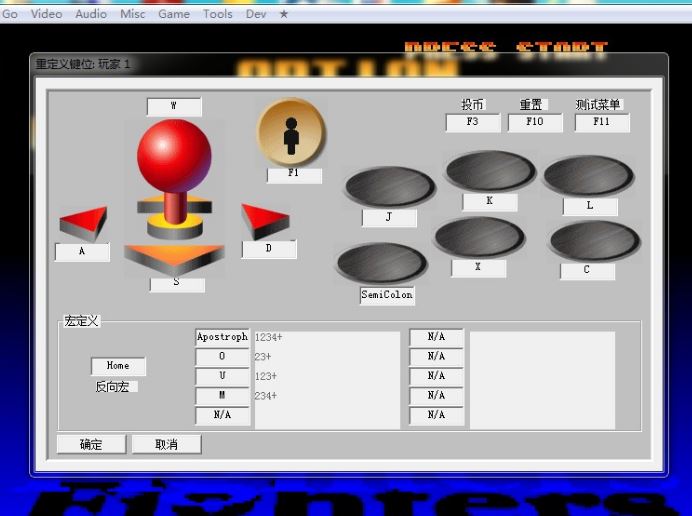692x516 pixels.
Task: Click the gold player start icon
Action: pyautogui.click(x=291, y=132)
